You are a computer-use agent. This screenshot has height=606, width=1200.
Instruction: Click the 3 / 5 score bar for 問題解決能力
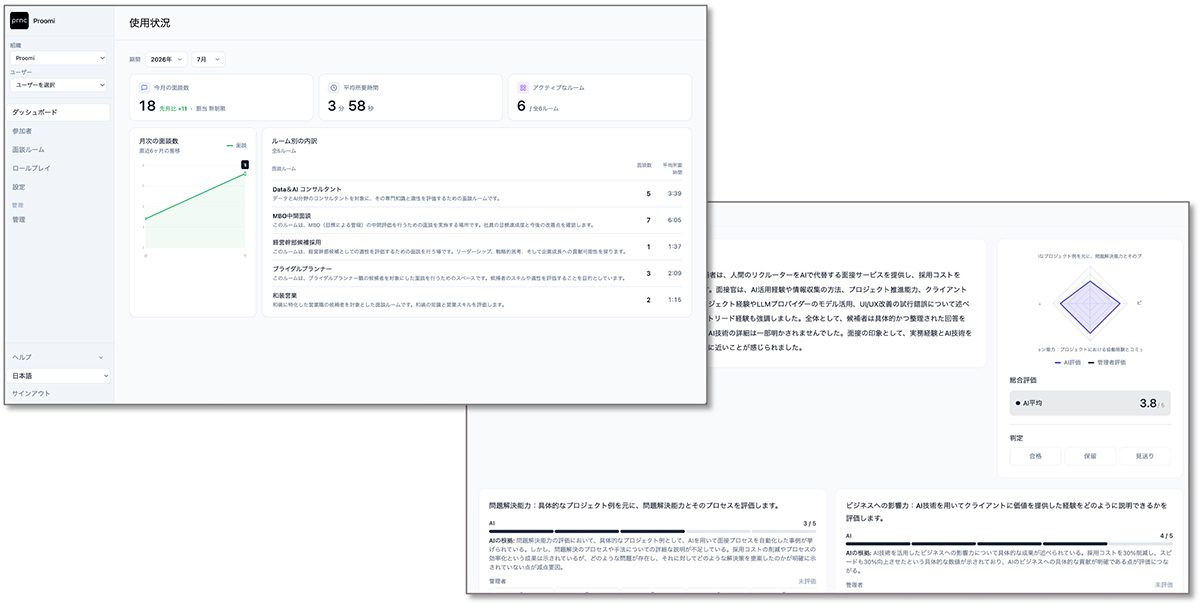click(651, 531)
